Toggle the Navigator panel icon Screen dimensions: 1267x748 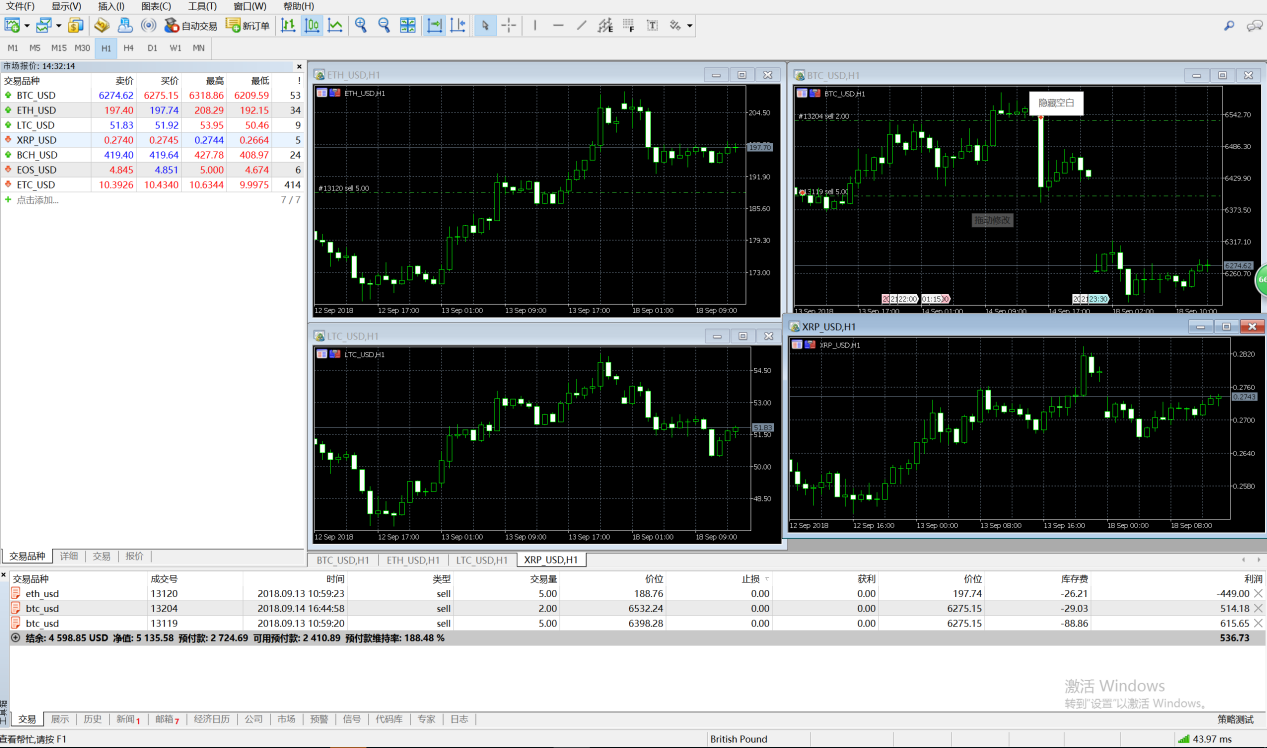tap(124, 25)
